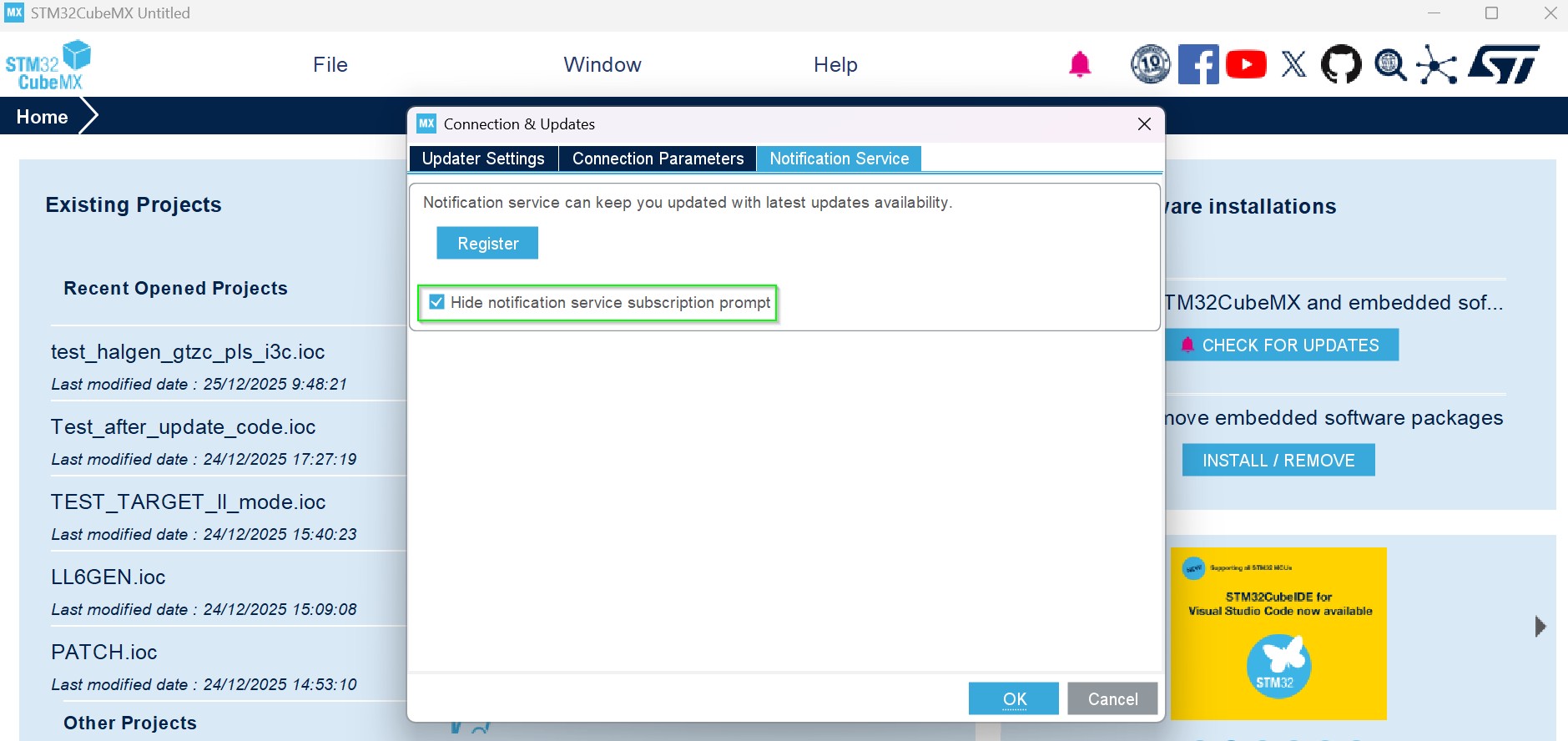Click the STM32CubeMX logo icon
Screen dimensions: 1568x741
(x=48, y=65)
